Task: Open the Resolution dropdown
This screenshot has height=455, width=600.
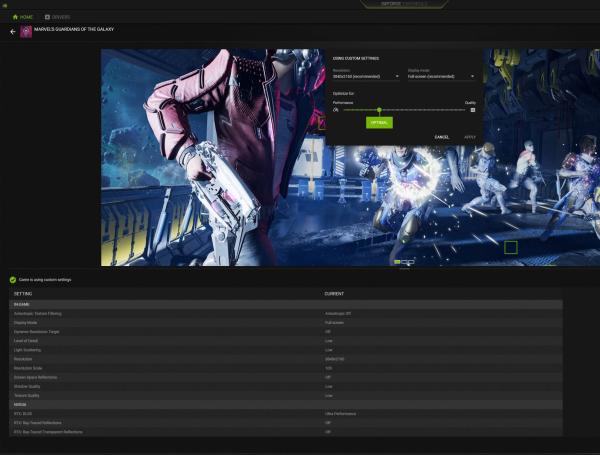Action: point(366,77)
